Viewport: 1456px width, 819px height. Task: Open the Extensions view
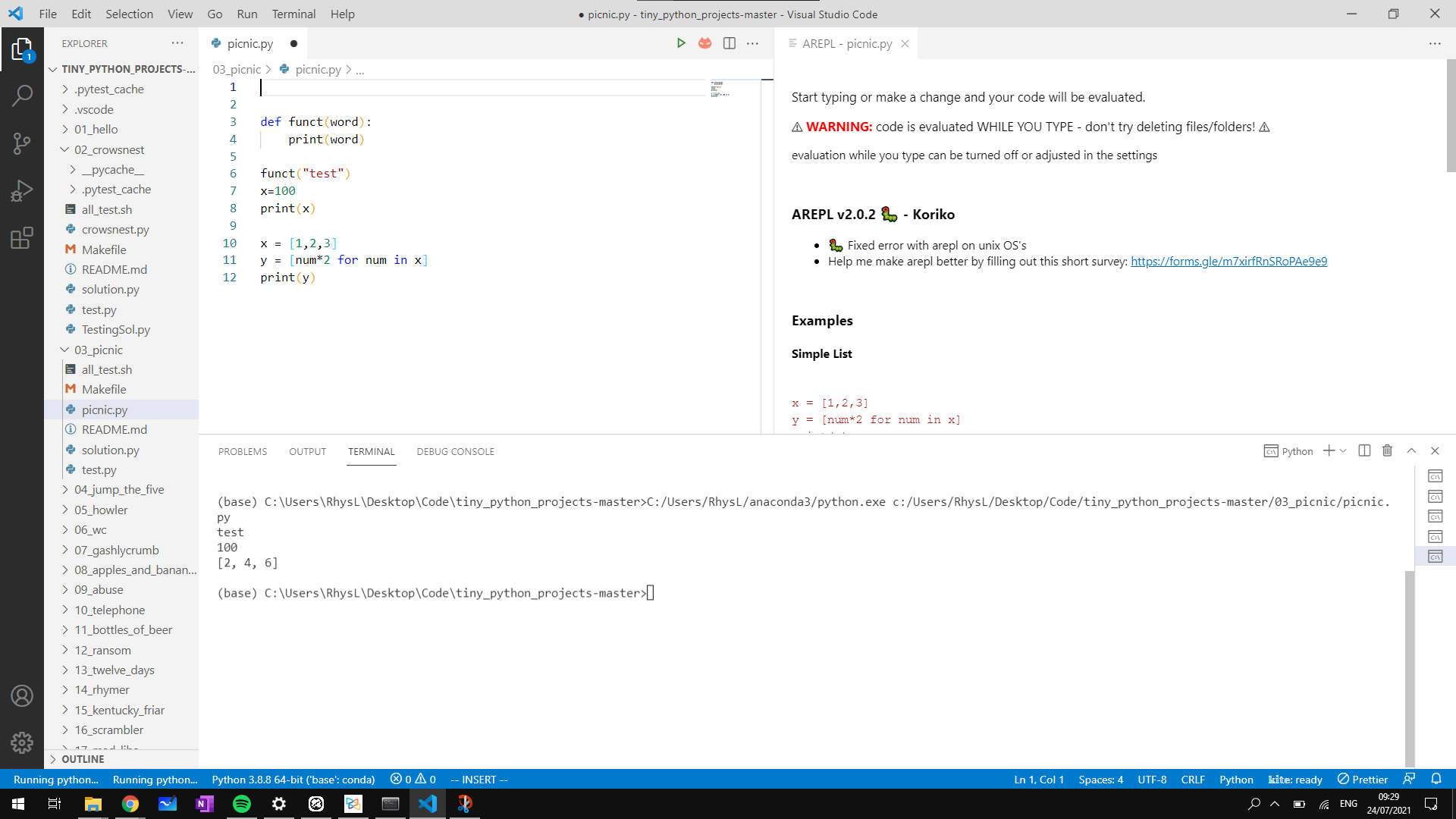pyautogui.click(x=22, y=237)
